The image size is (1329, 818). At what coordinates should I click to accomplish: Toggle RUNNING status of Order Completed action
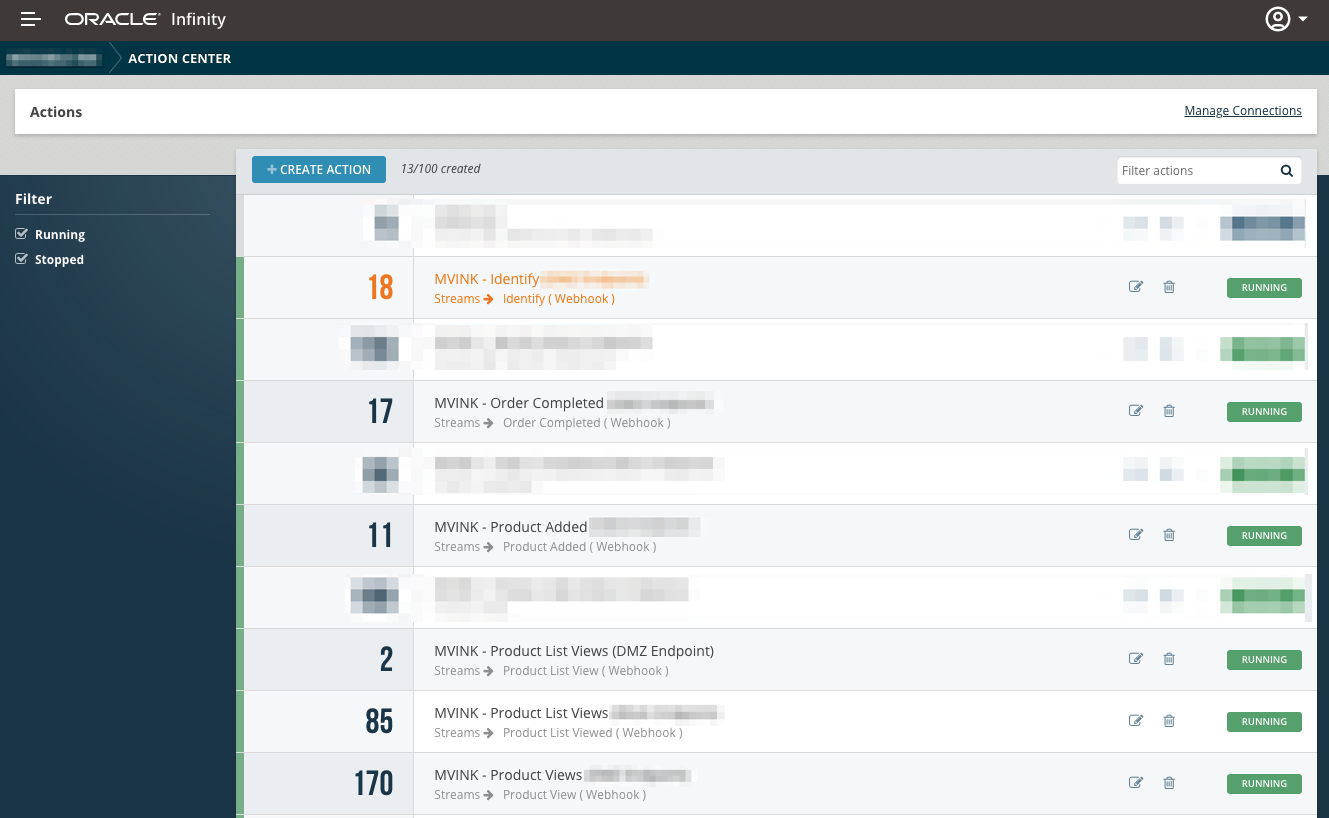(x=1264, y=412)
